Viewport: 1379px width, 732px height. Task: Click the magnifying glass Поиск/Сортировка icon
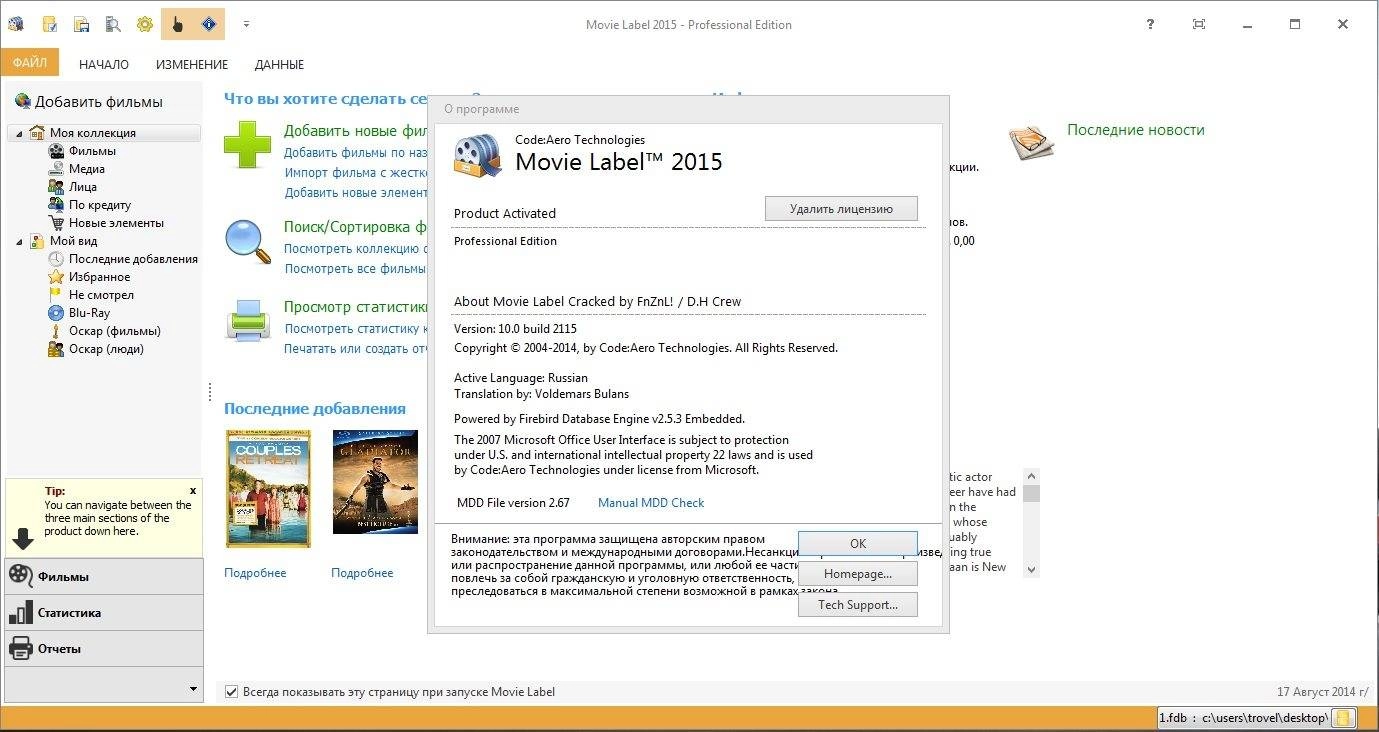[247, 241]
